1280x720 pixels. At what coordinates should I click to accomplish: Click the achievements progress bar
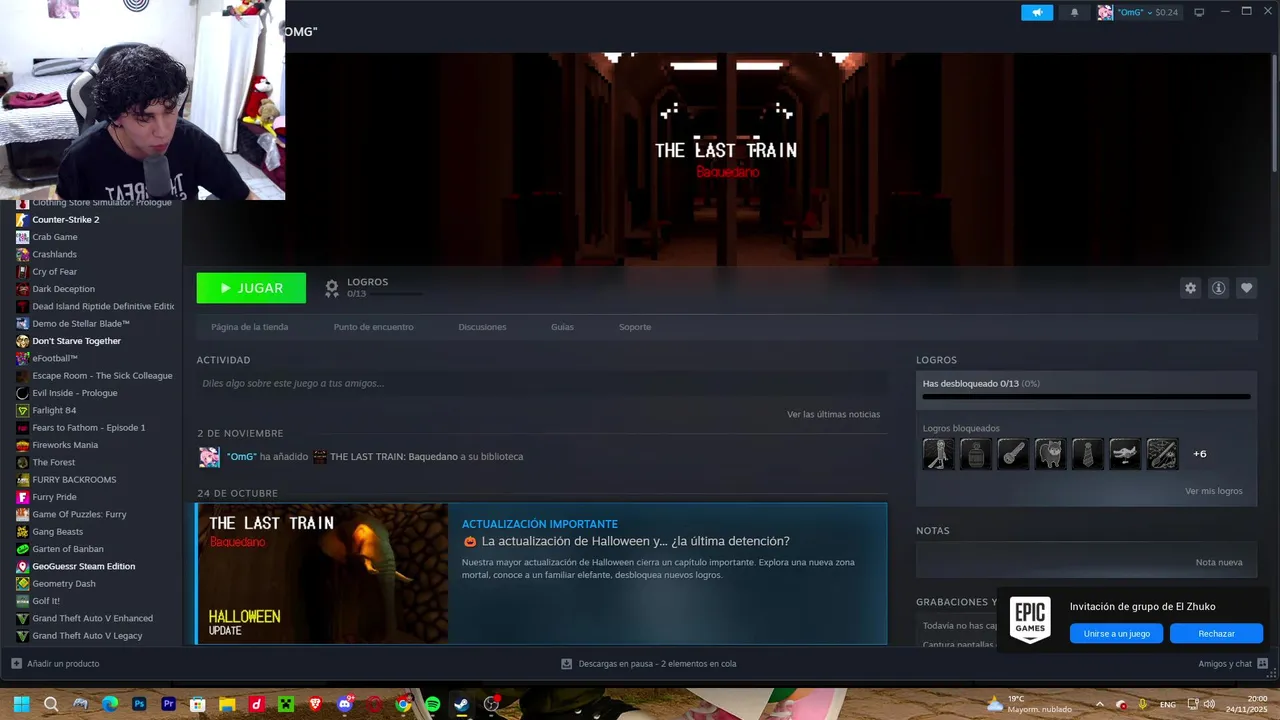1086,396
